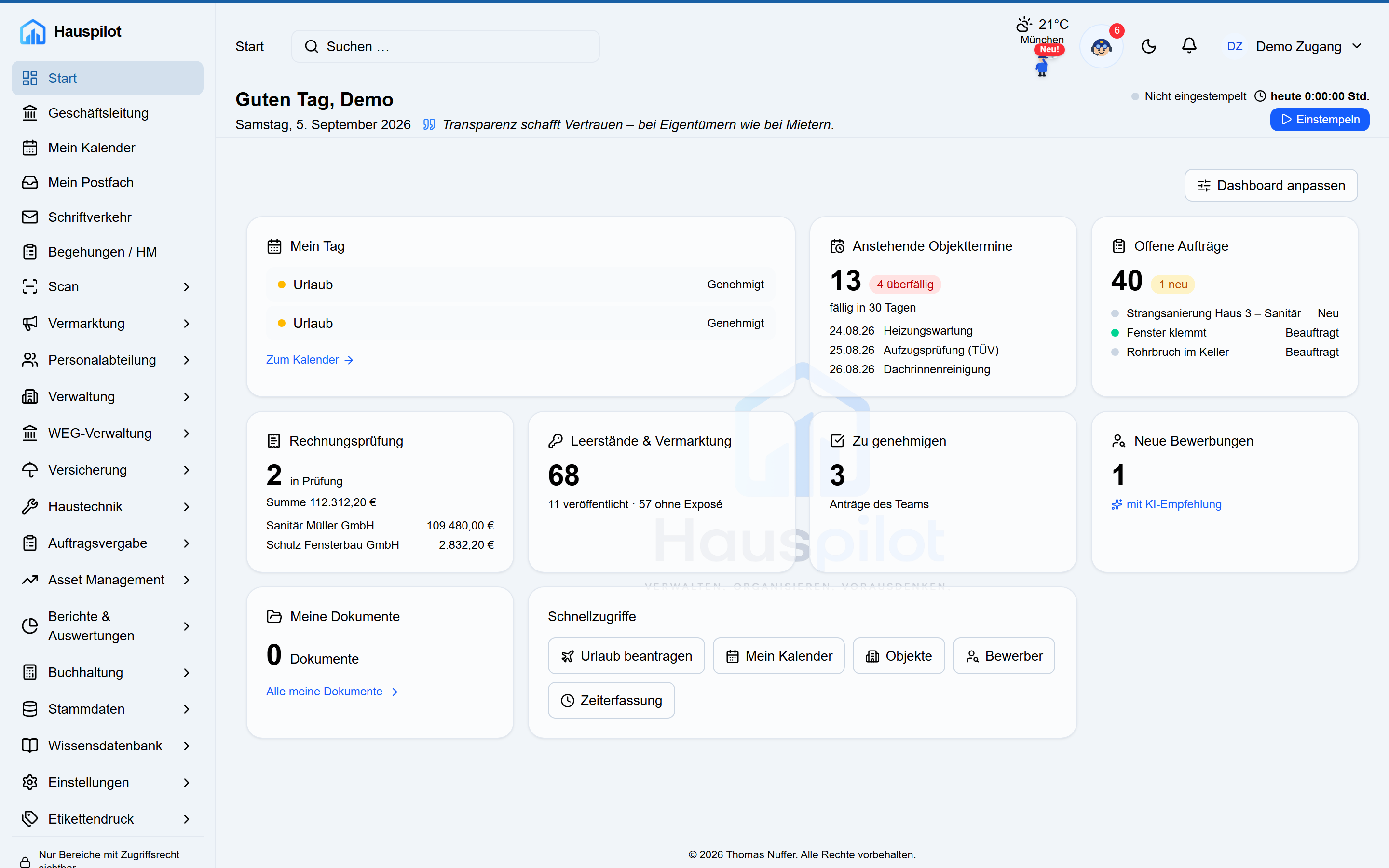Click the Einstellungen gear icon
This screenshot has width=1389, height=868.
click(30, 783)
